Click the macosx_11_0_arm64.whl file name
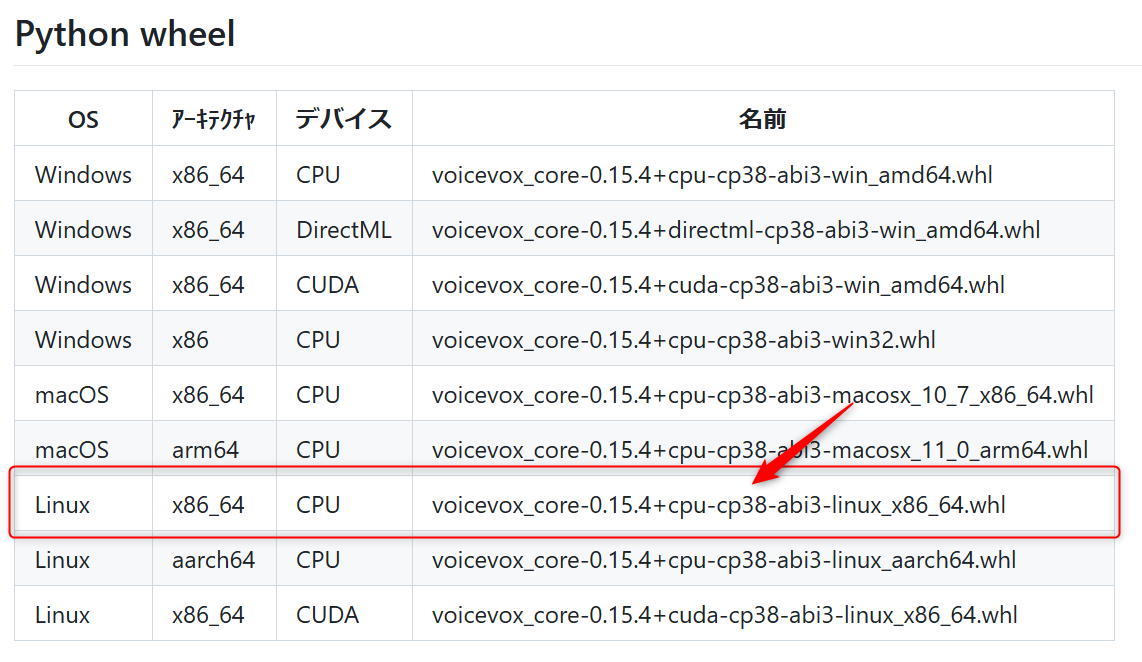The width and height of the screenshot is (1142, 662). [x=760, y=450]
